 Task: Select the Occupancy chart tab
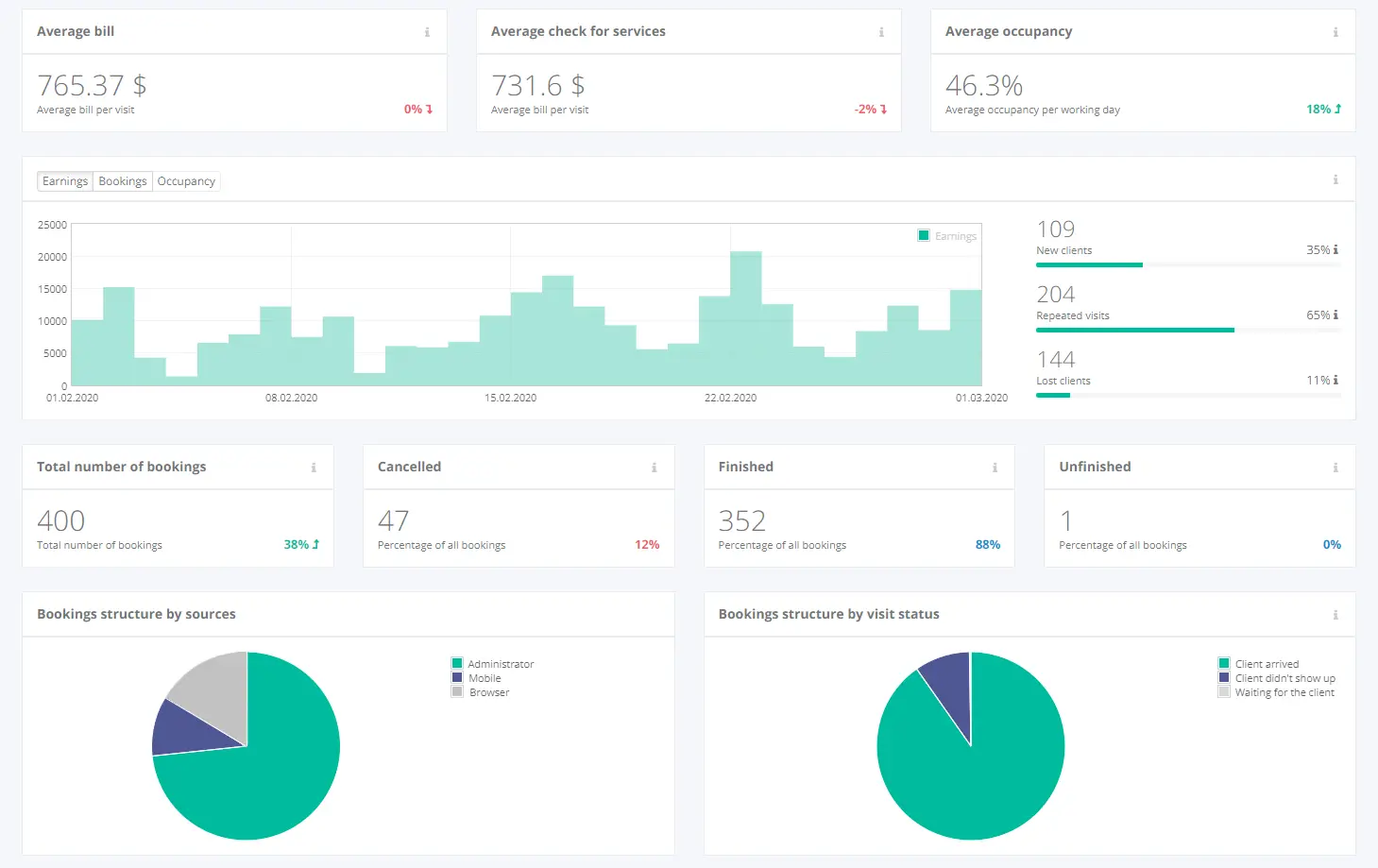[x=186, y=181]
